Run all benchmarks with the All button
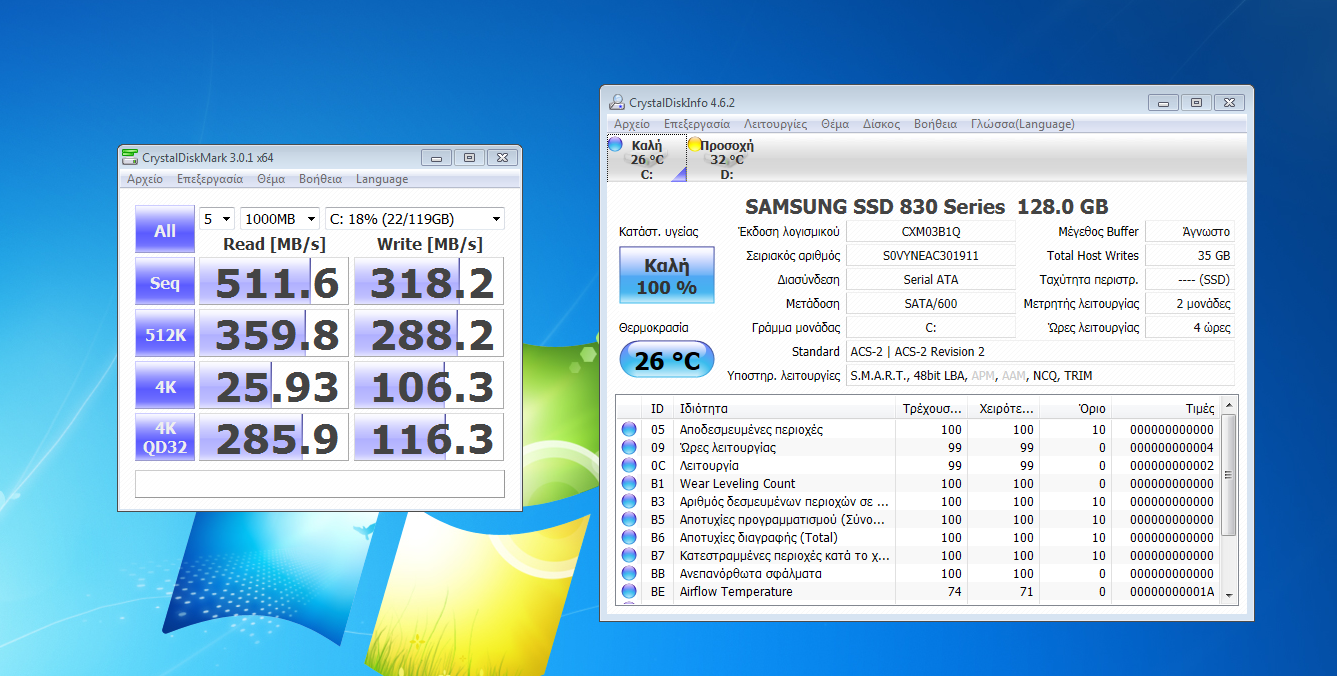The image size is (1337, 676). coord(165,230)
